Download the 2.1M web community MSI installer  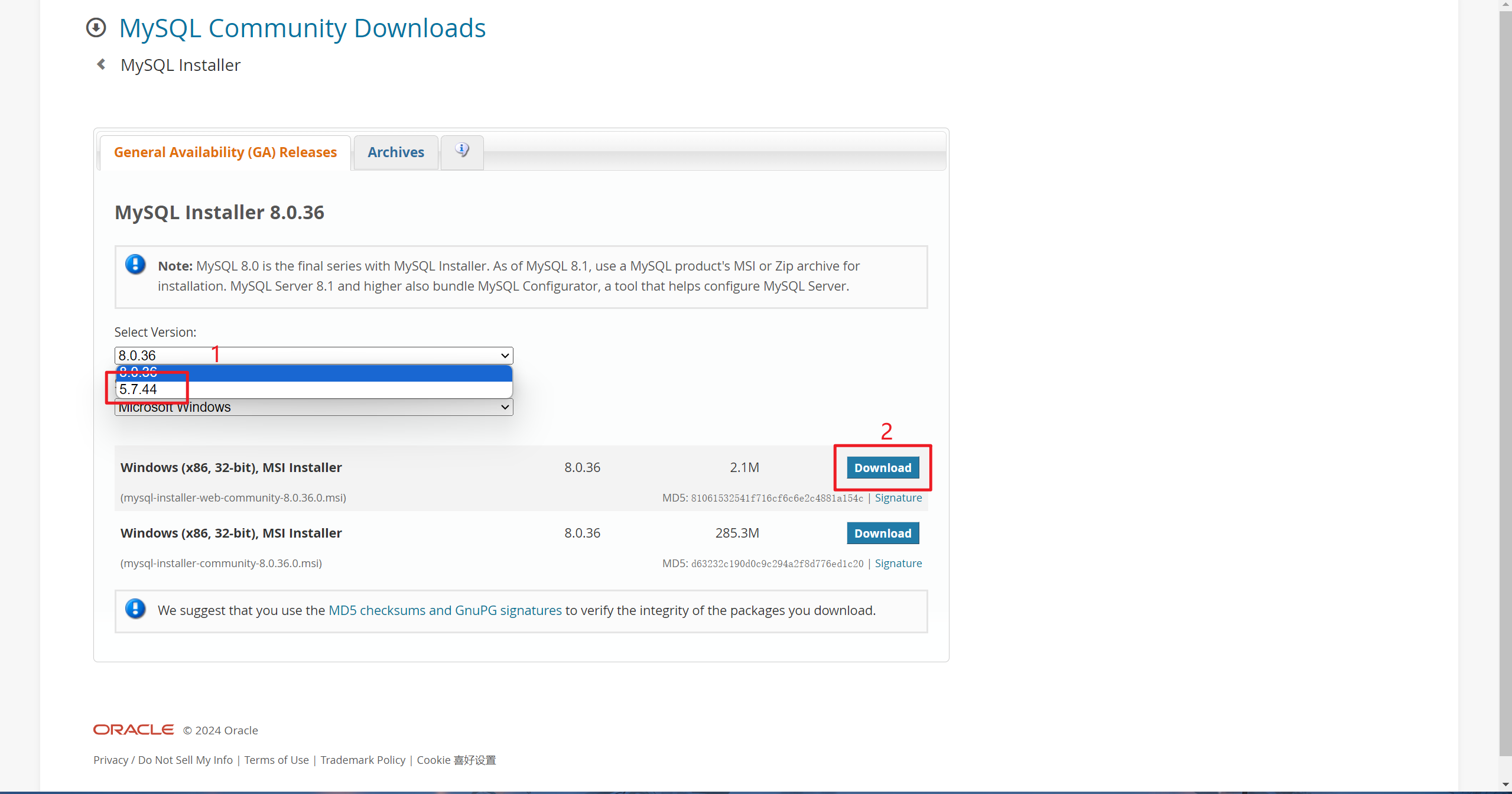pyautogui.click(x=883, y=467)
